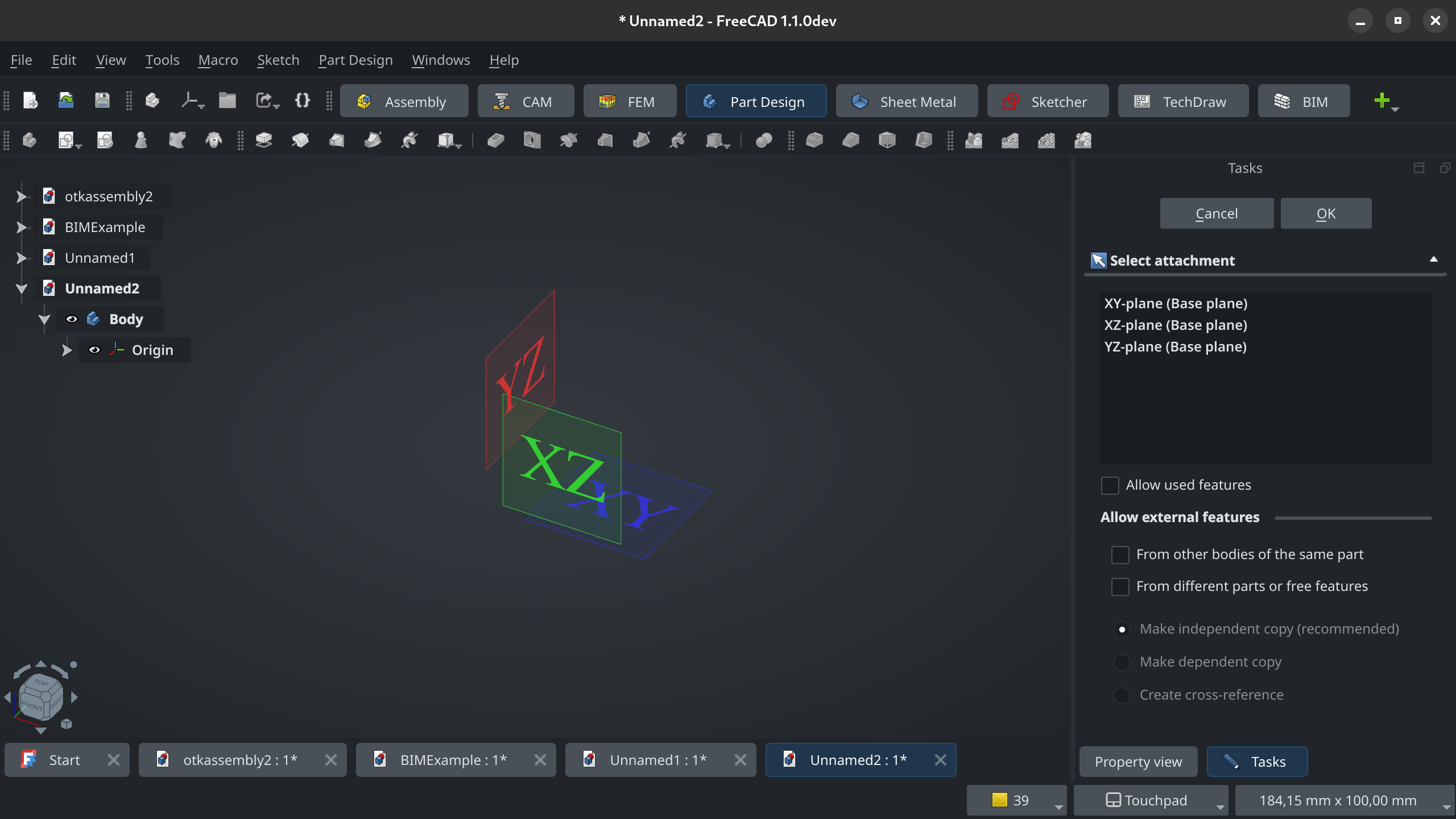
Task: Click the Pocket tool icon
Action: [495, 140]
